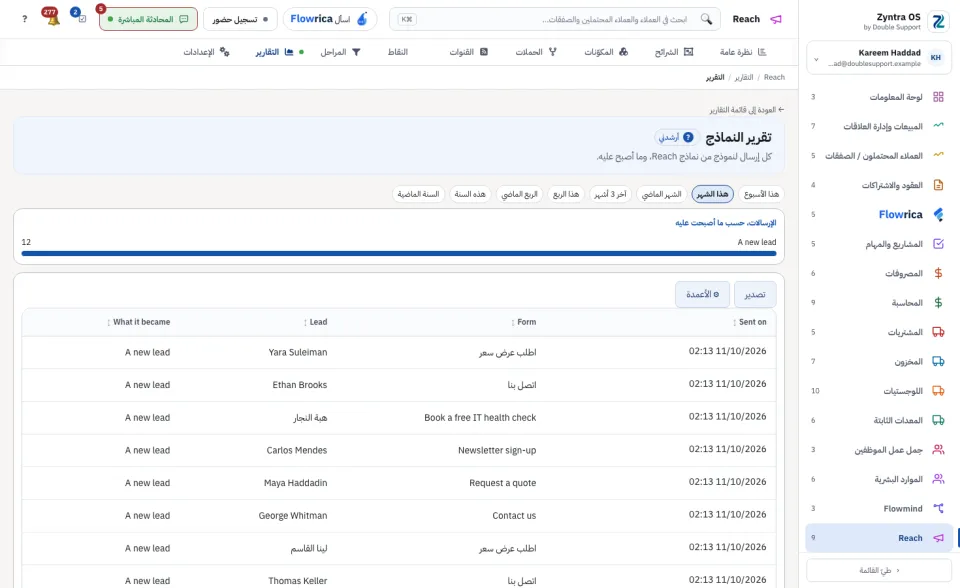Sort by the Form column
Viewport: 960px width, 588px height.
pos(523,322)
